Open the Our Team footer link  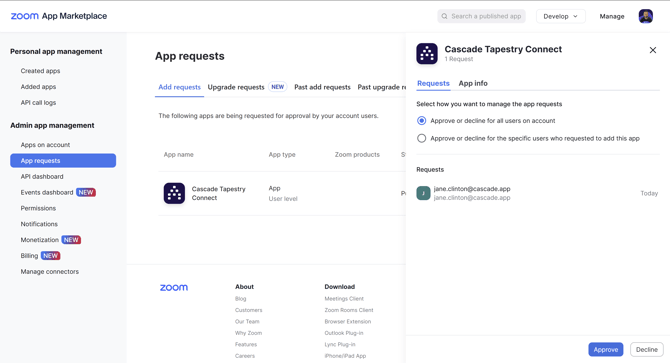pyautogui.click(x=247, y=322)
